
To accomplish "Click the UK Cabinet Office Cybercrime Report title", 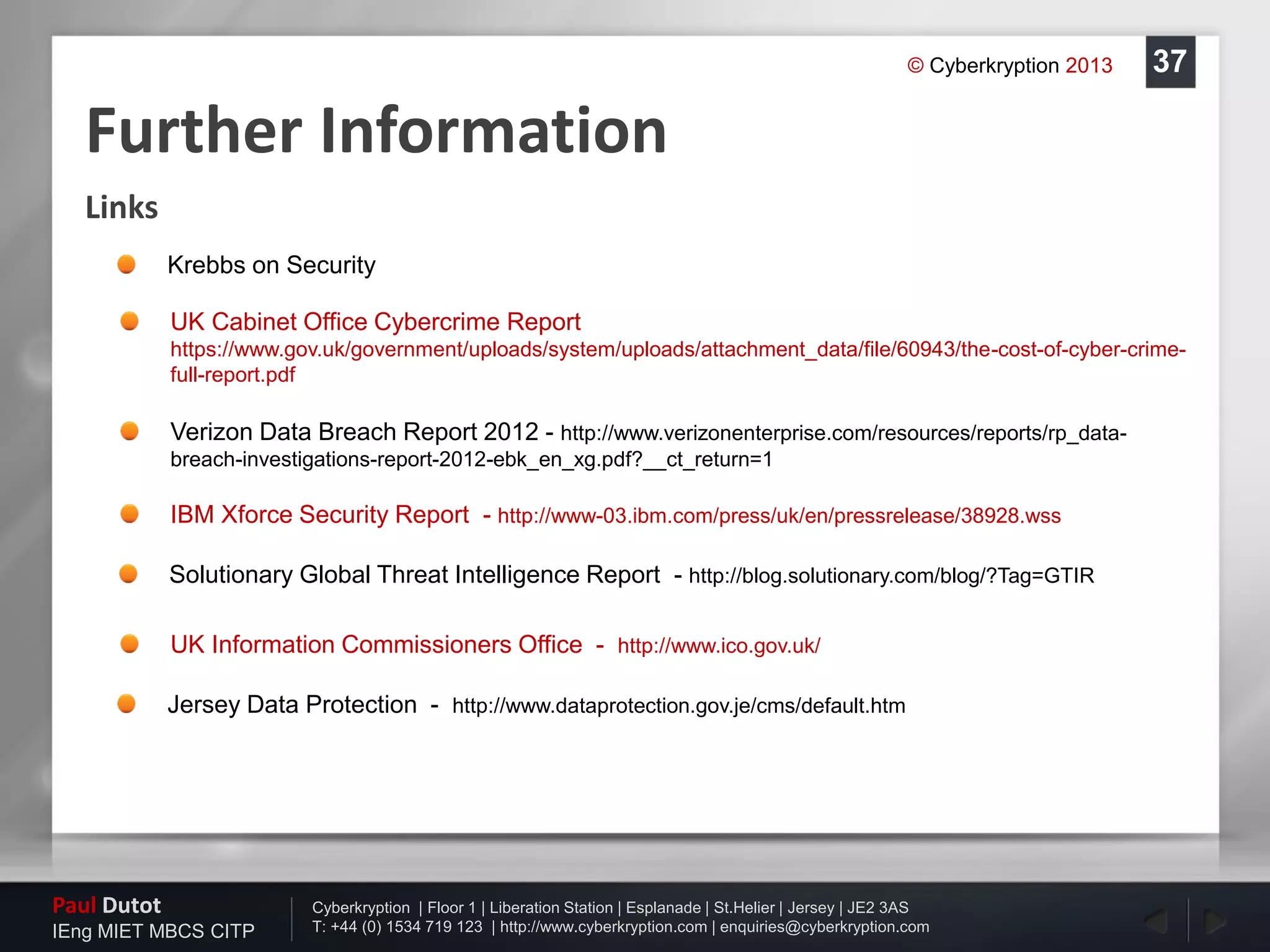I will pos(375,322).
